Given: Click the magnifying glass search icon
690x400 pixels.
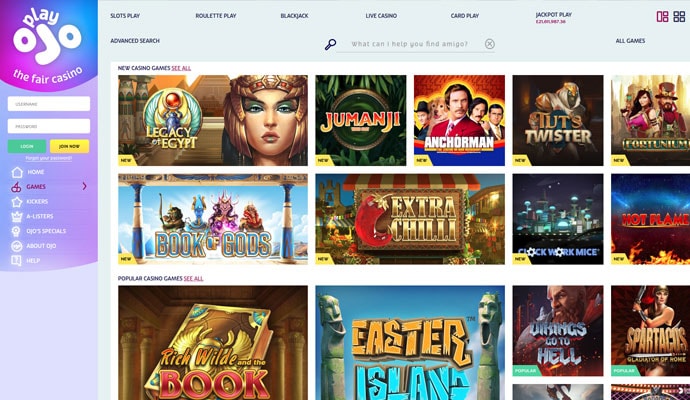Looking at the screenshot, I should click(x=330, y=44).
